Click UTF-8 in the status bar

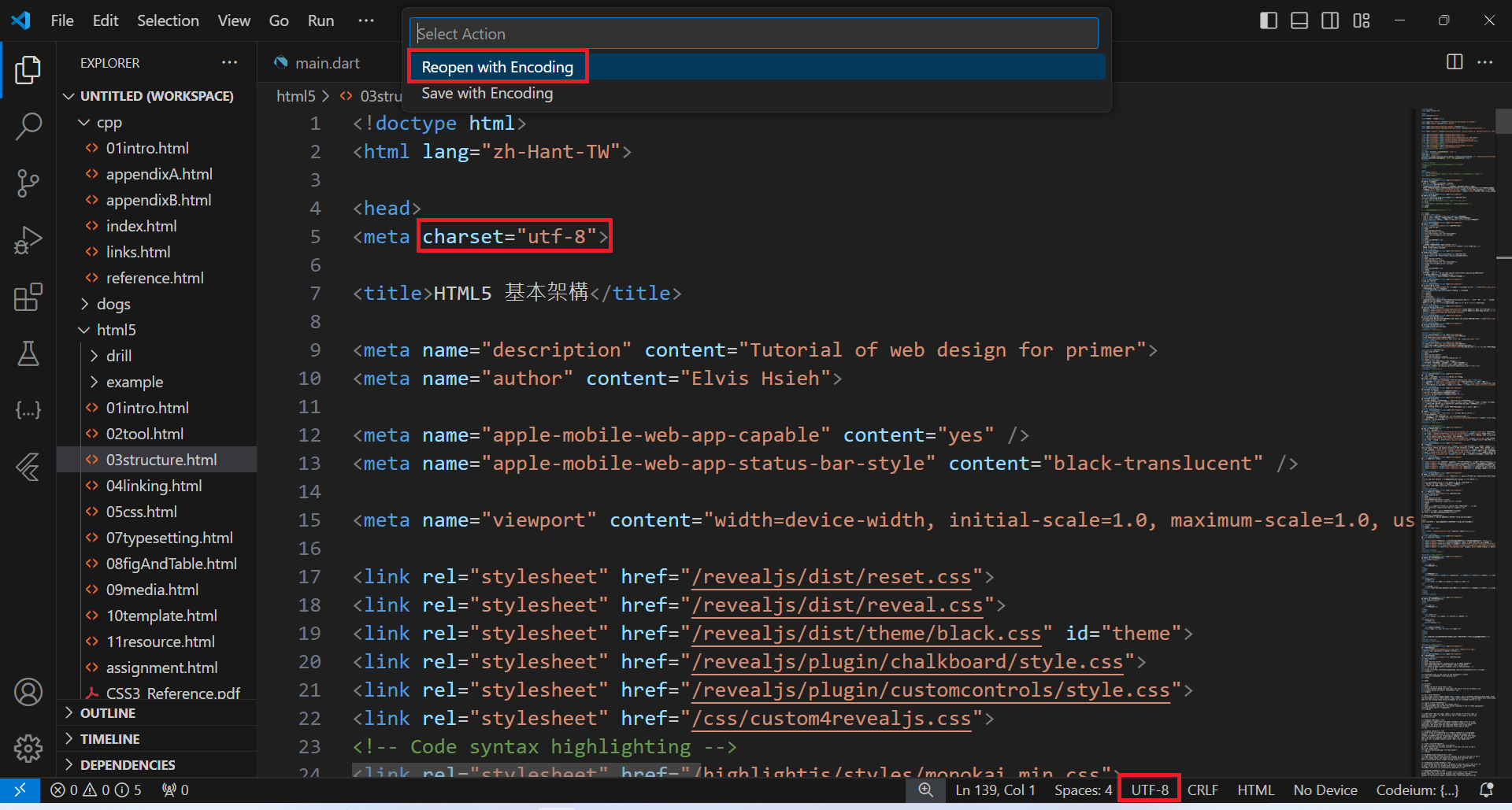[1149, 790]
